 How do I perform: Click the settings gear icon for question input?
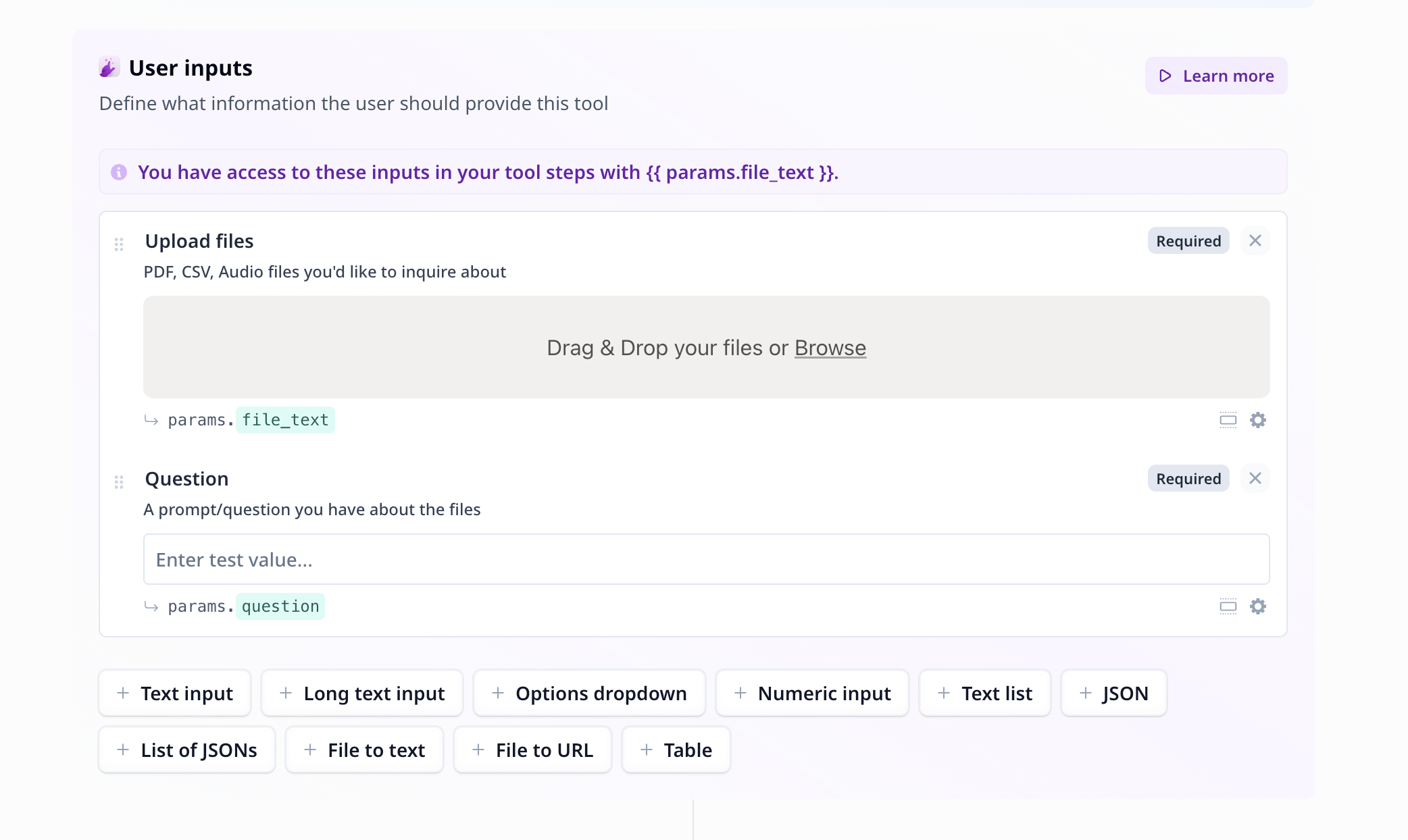coord(1258,606)
